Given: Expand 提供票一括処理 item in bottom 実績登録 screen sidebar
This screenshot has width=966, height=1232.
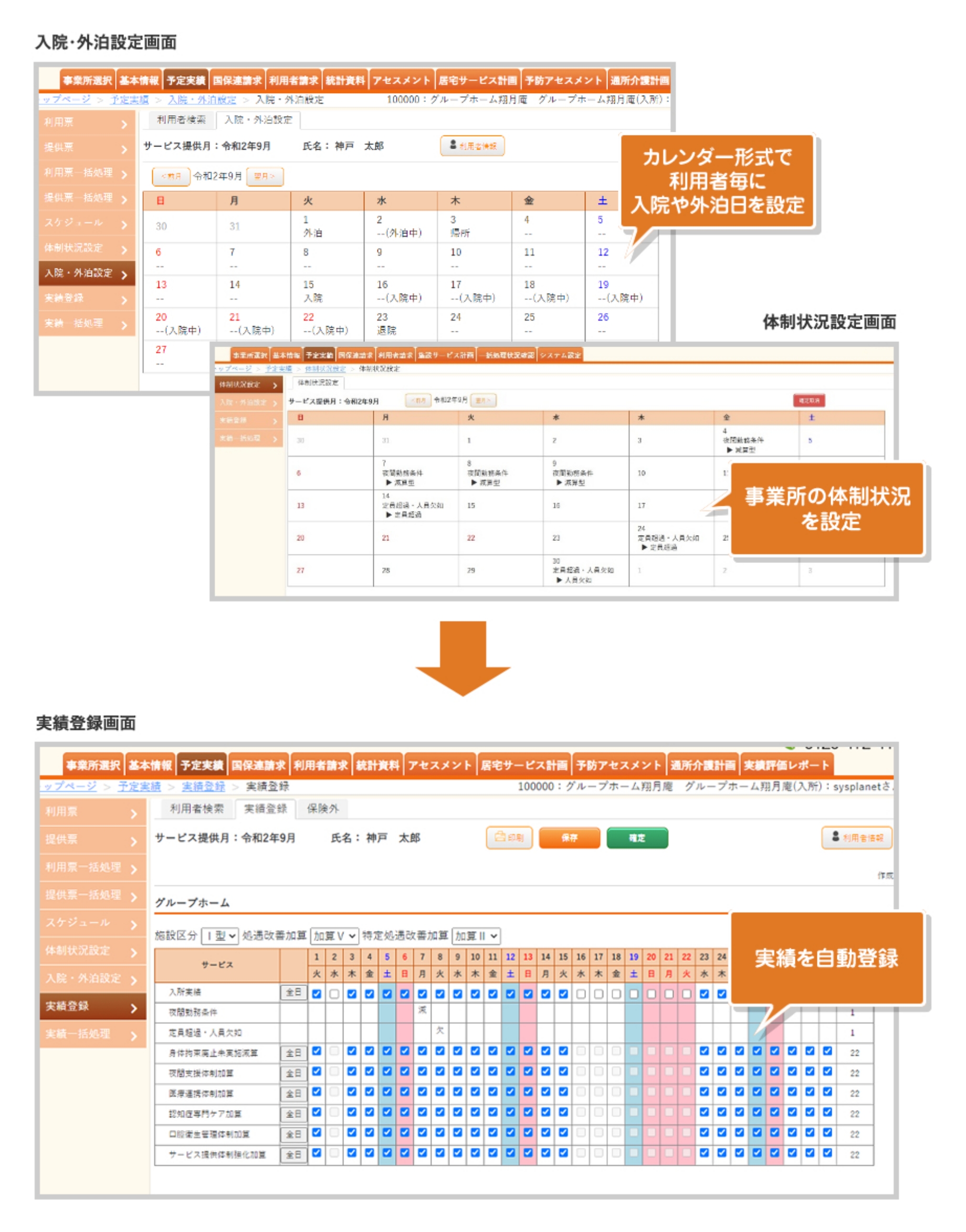Looking at the screenshot, I should coord(93,895).
